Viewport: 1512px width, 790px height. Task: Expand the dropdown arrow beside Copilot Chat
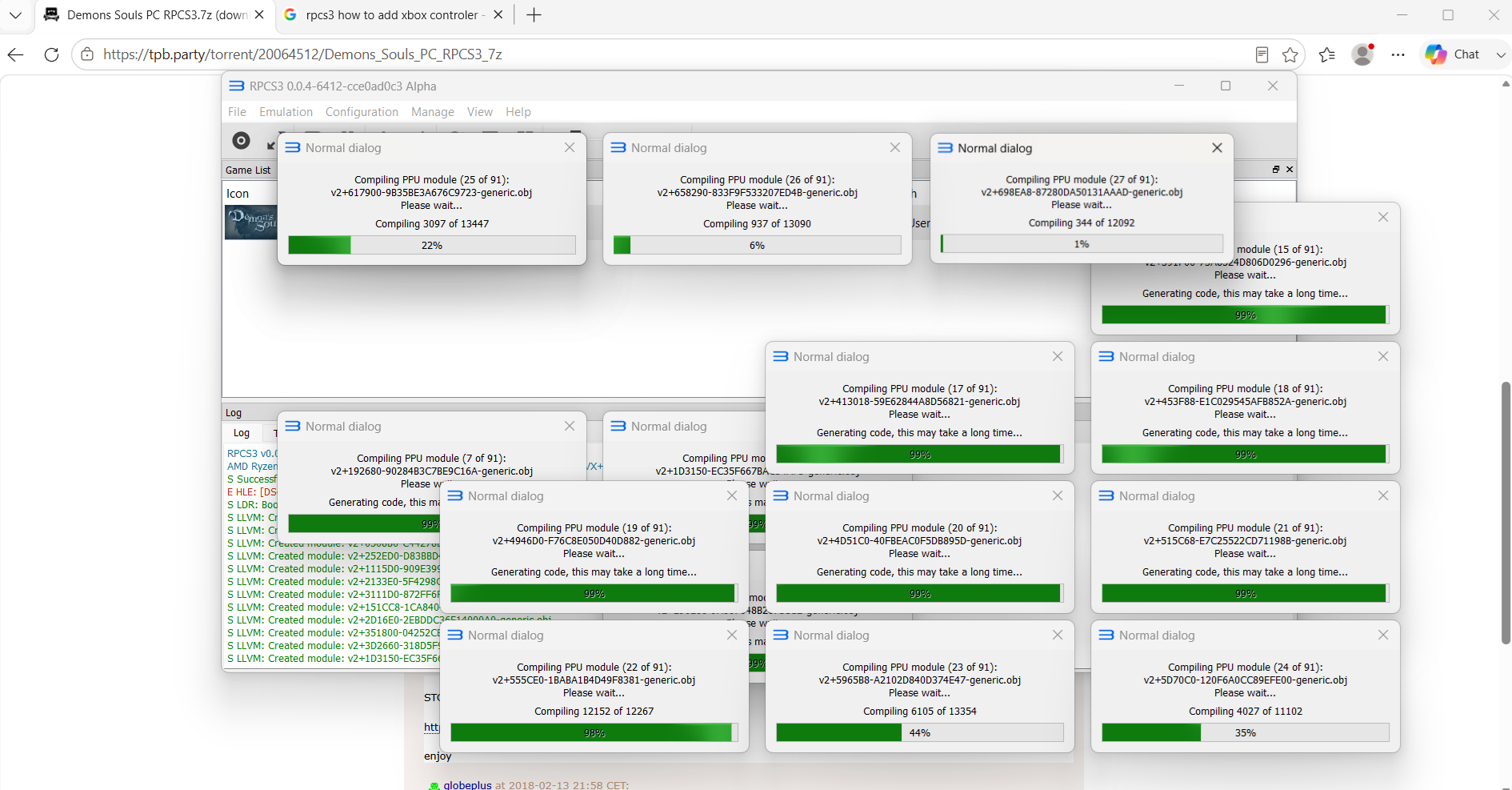[x=1500, y=54]
